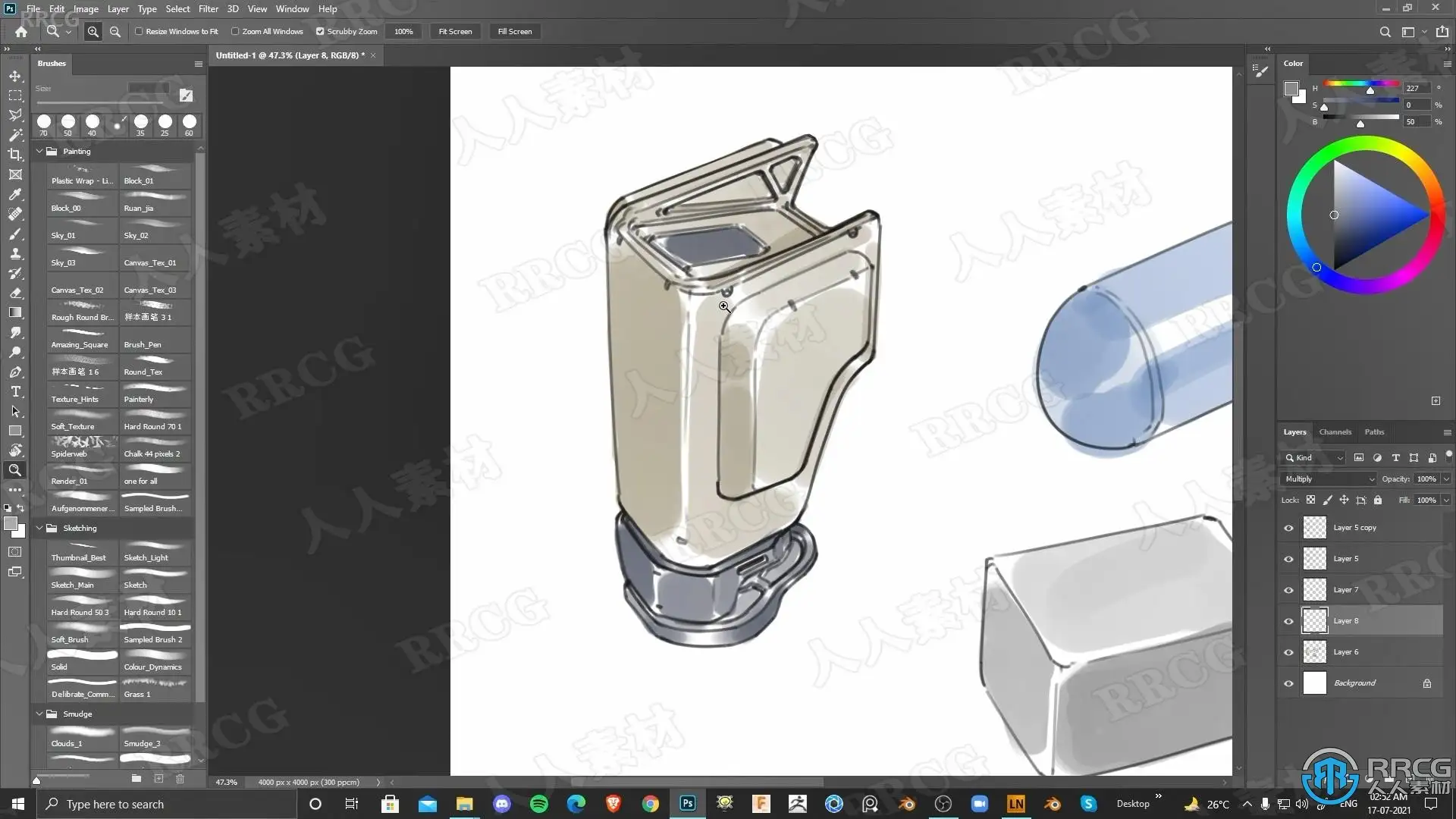Select the Crop tool
1456x819 pixels.
(14, 155)
